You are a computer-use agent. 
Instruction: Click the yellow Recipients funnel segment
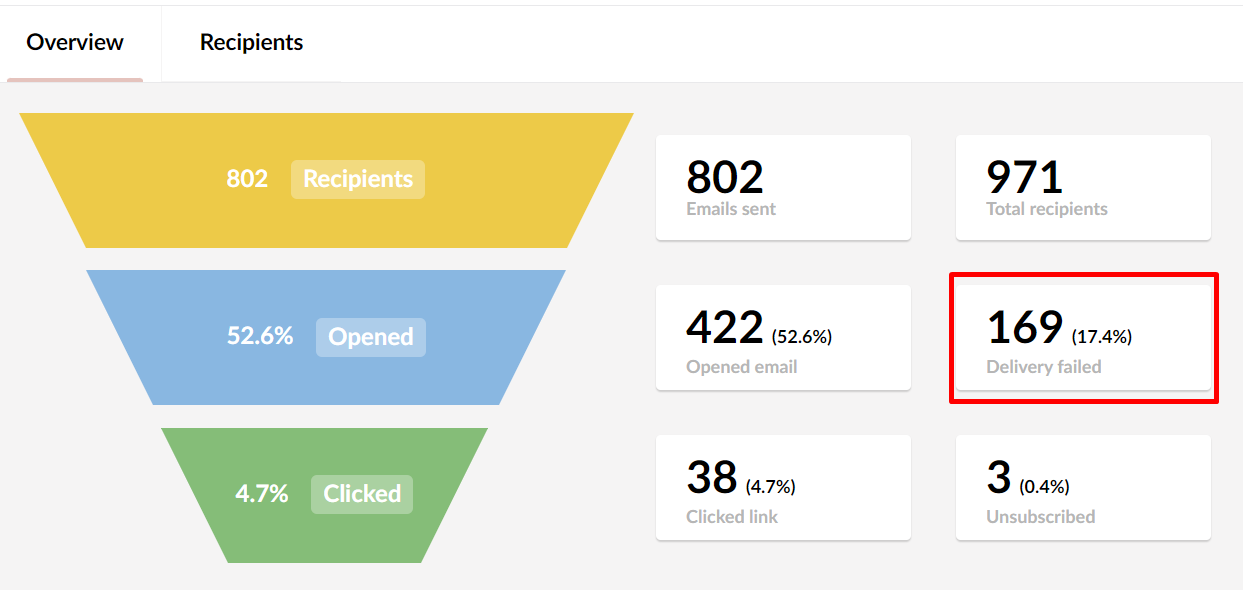tap(326, 180)
